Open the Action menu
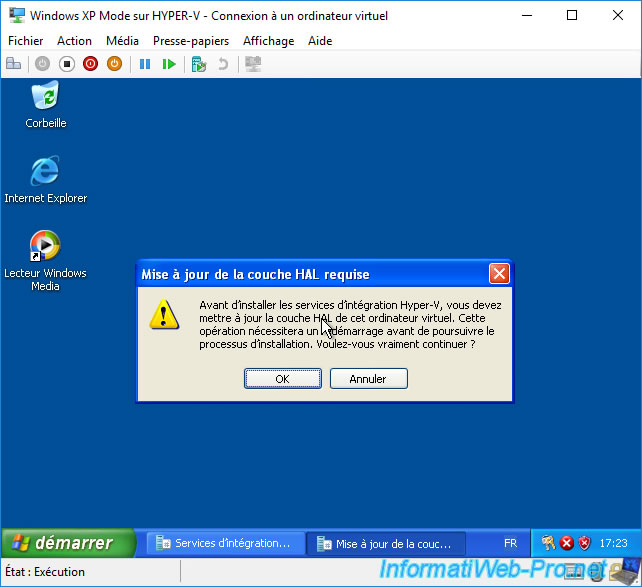Screen dimensions: 642x587 (x=74, y=41)
